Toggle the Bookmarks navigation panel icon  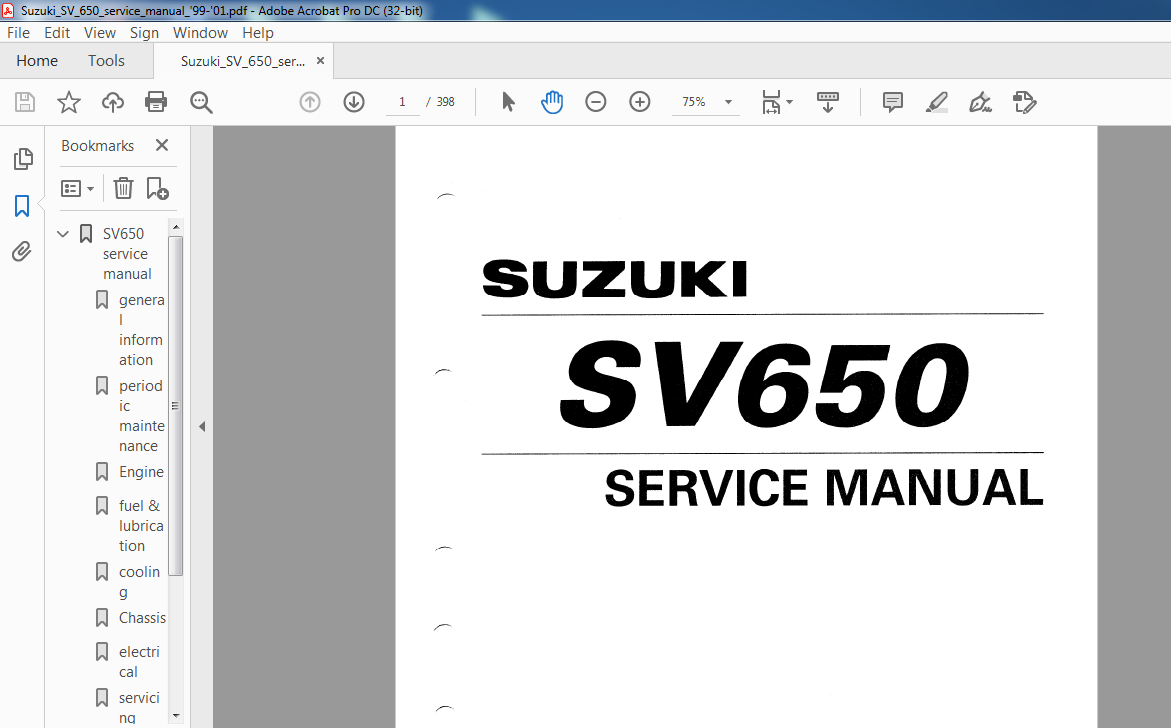22,206
